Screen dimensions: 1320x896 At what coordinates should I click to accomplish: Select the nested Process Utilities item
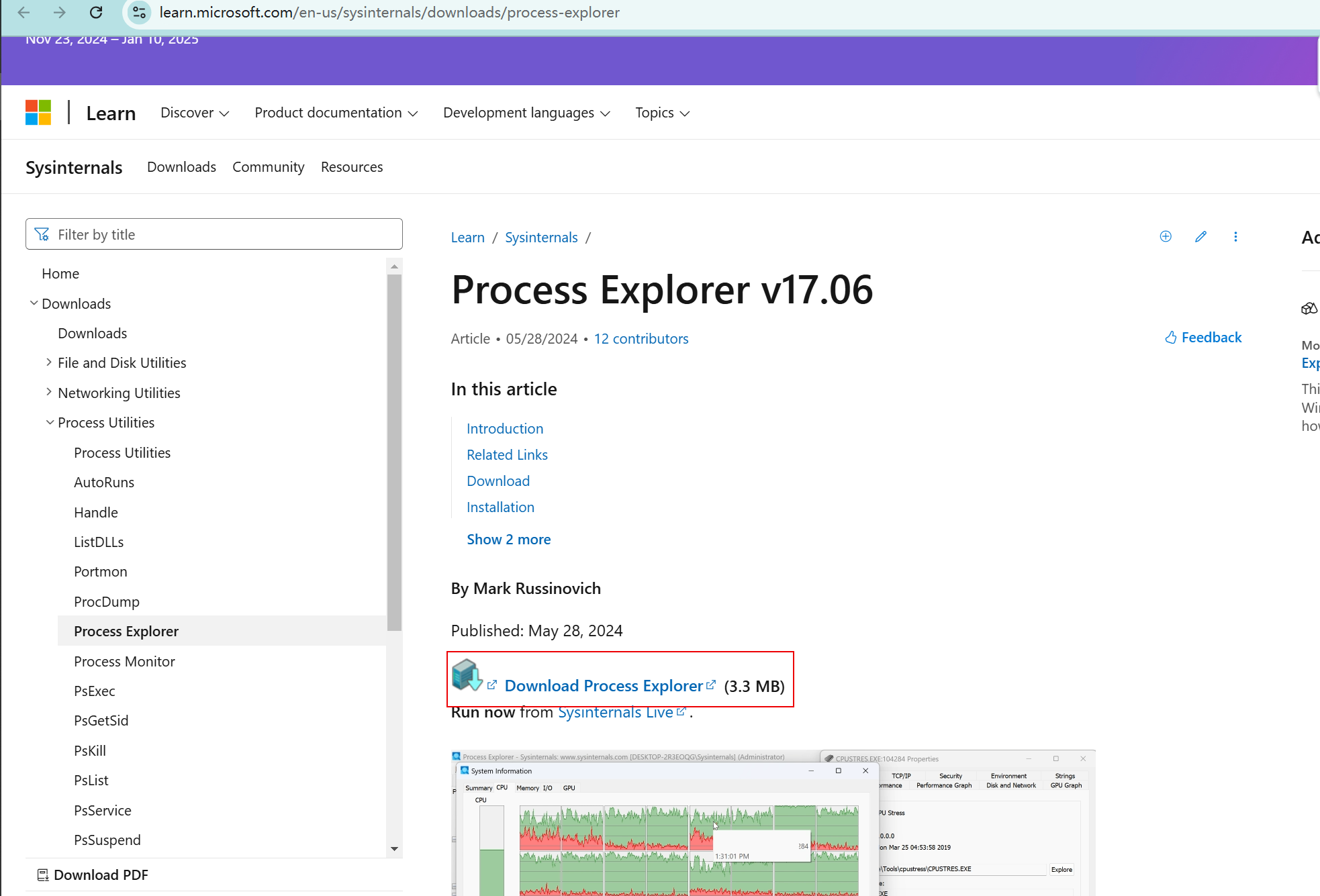click(122, 453)
